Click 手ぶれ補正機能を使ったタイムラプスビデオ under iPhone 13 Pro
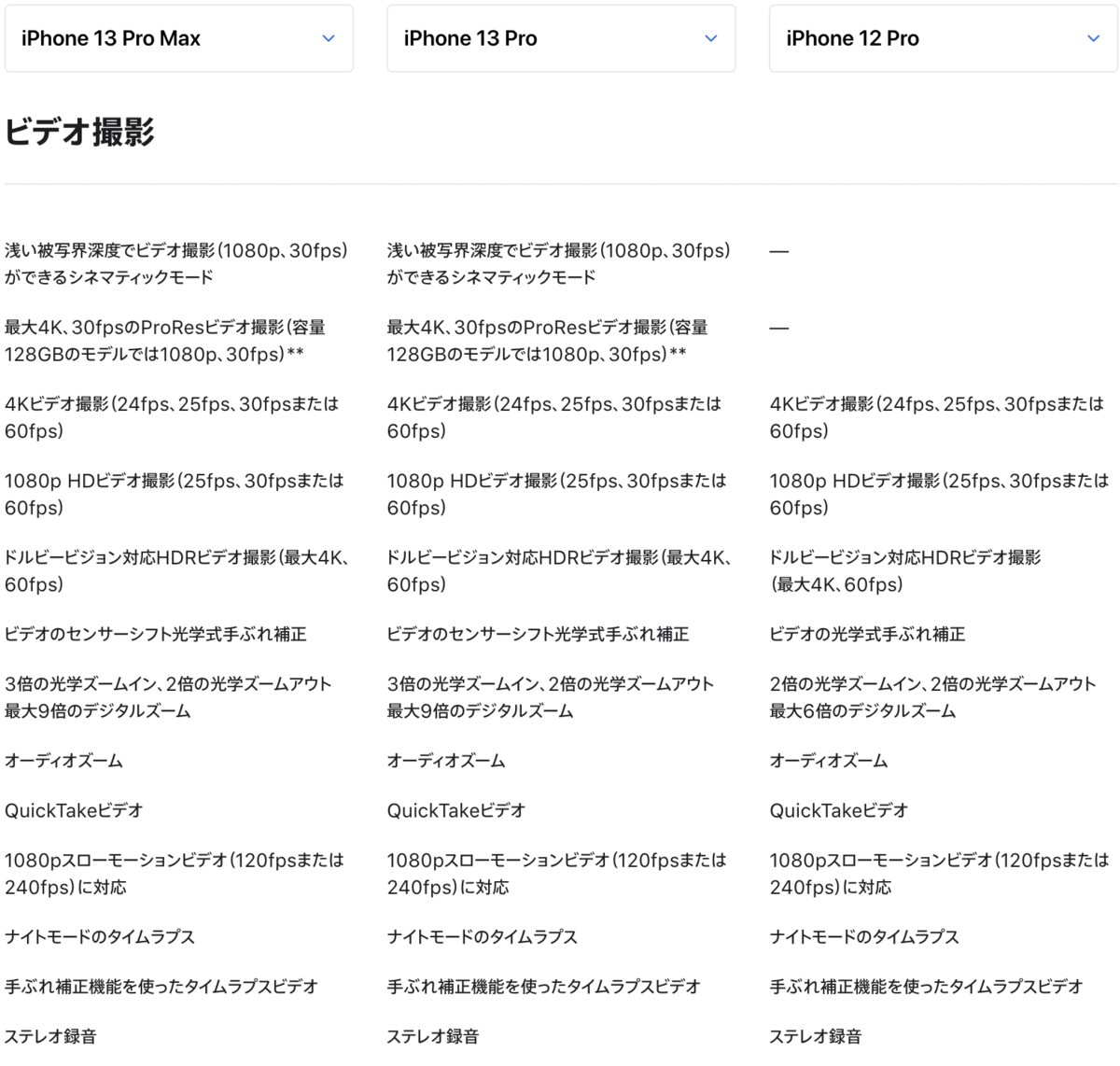The height and width of the screenshot is (1066, 1120). pyautogui.click(x=544, y=986)
